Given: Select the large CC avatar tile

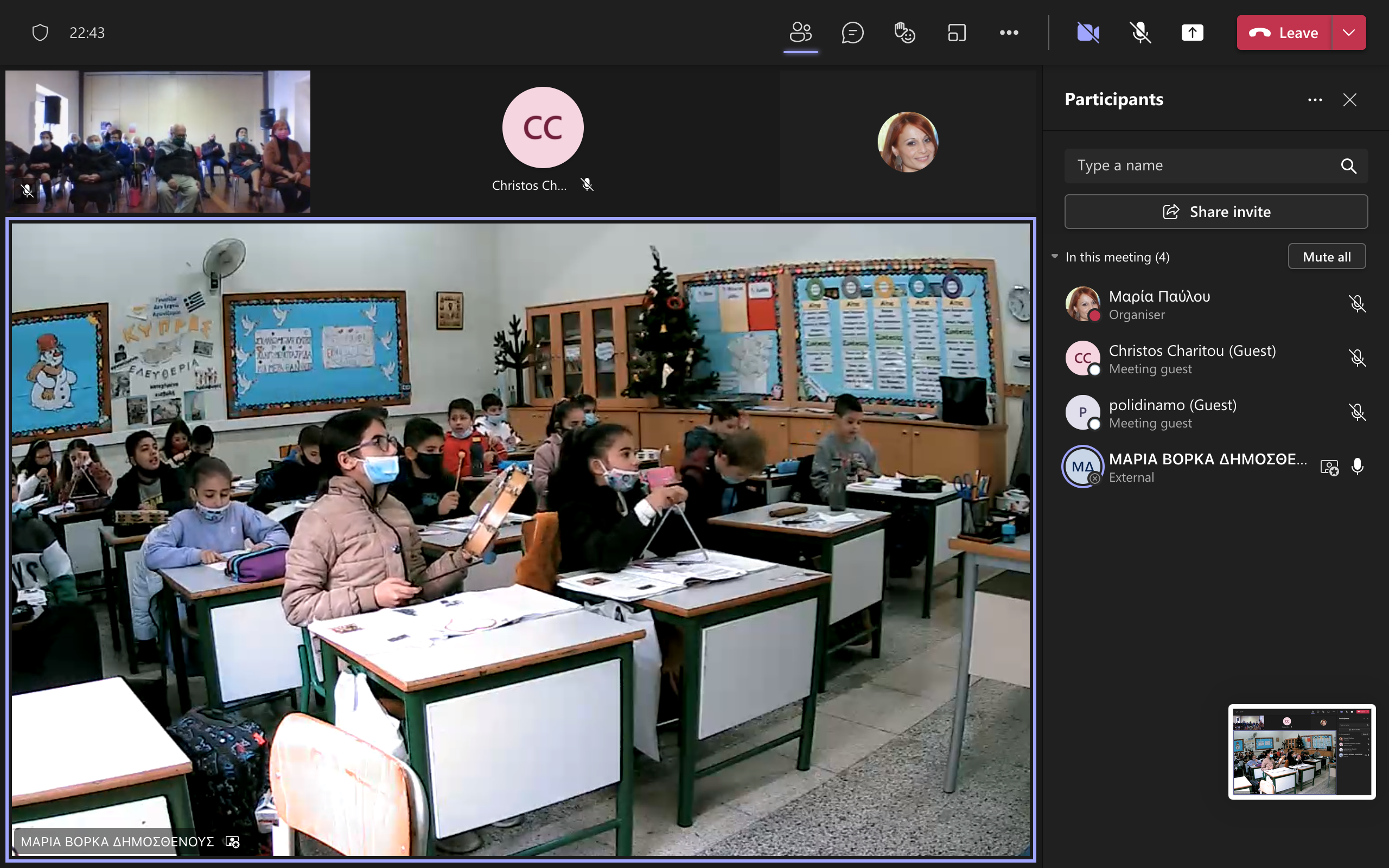Looking at the screenshot, I should pos(543,127).
